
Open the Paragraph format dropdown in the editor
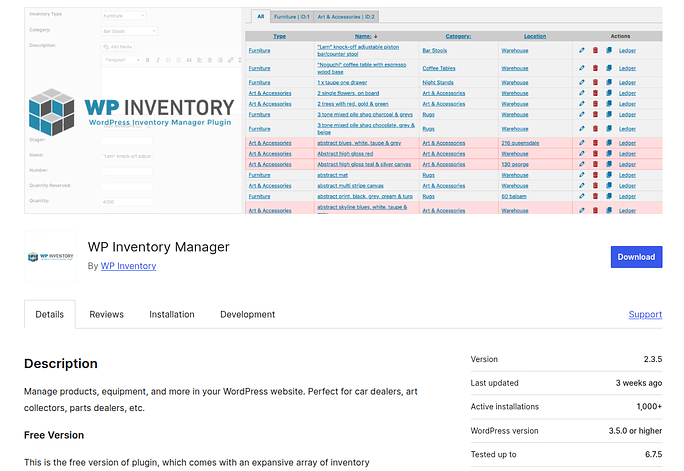tap(122, 60)
